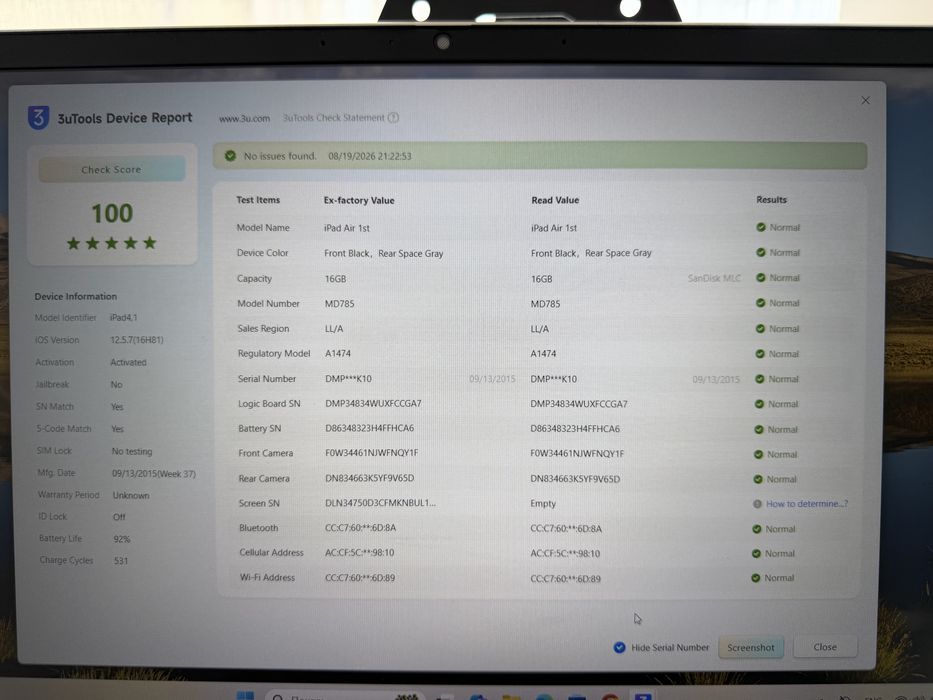Open the Check Statement help question mark
The image size is (933, 700).
click(x=393, y=118)
